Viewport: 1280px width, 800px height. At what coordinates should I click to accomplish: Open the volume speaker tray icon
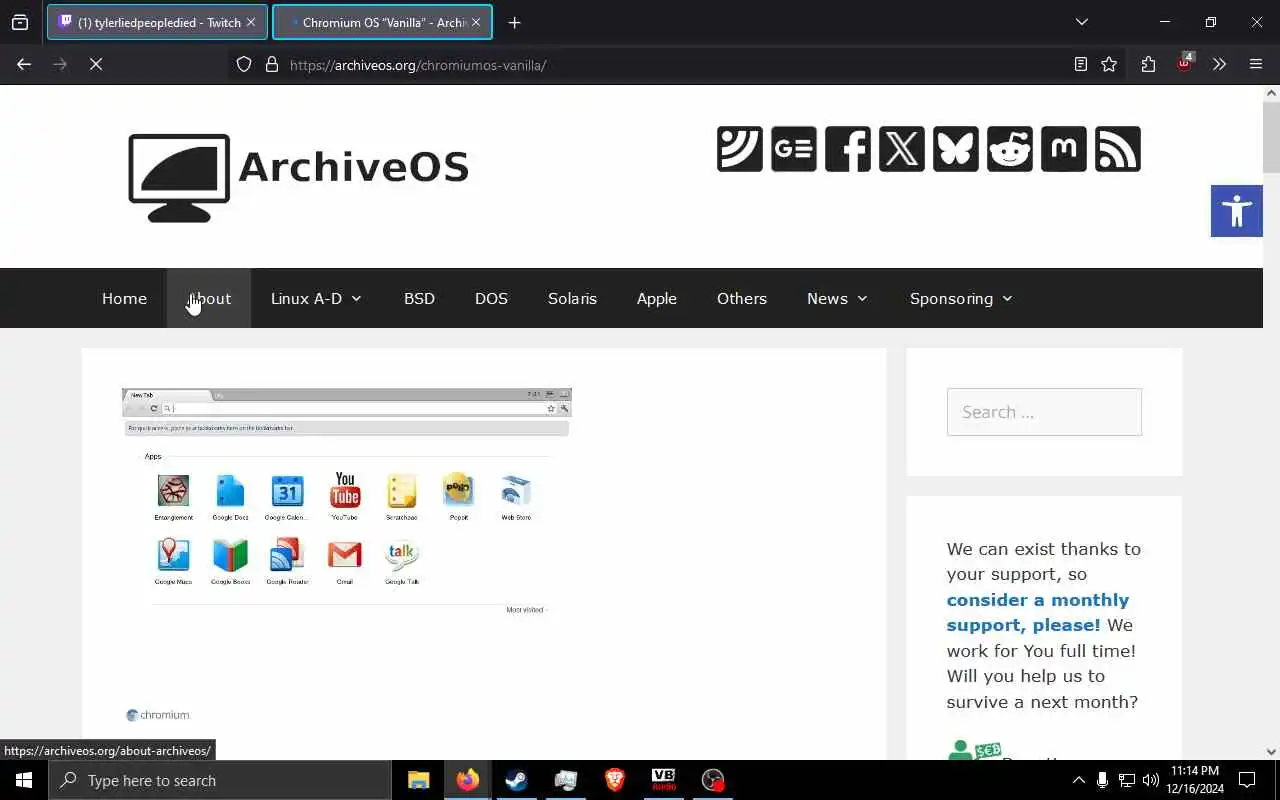(1151, 780)
